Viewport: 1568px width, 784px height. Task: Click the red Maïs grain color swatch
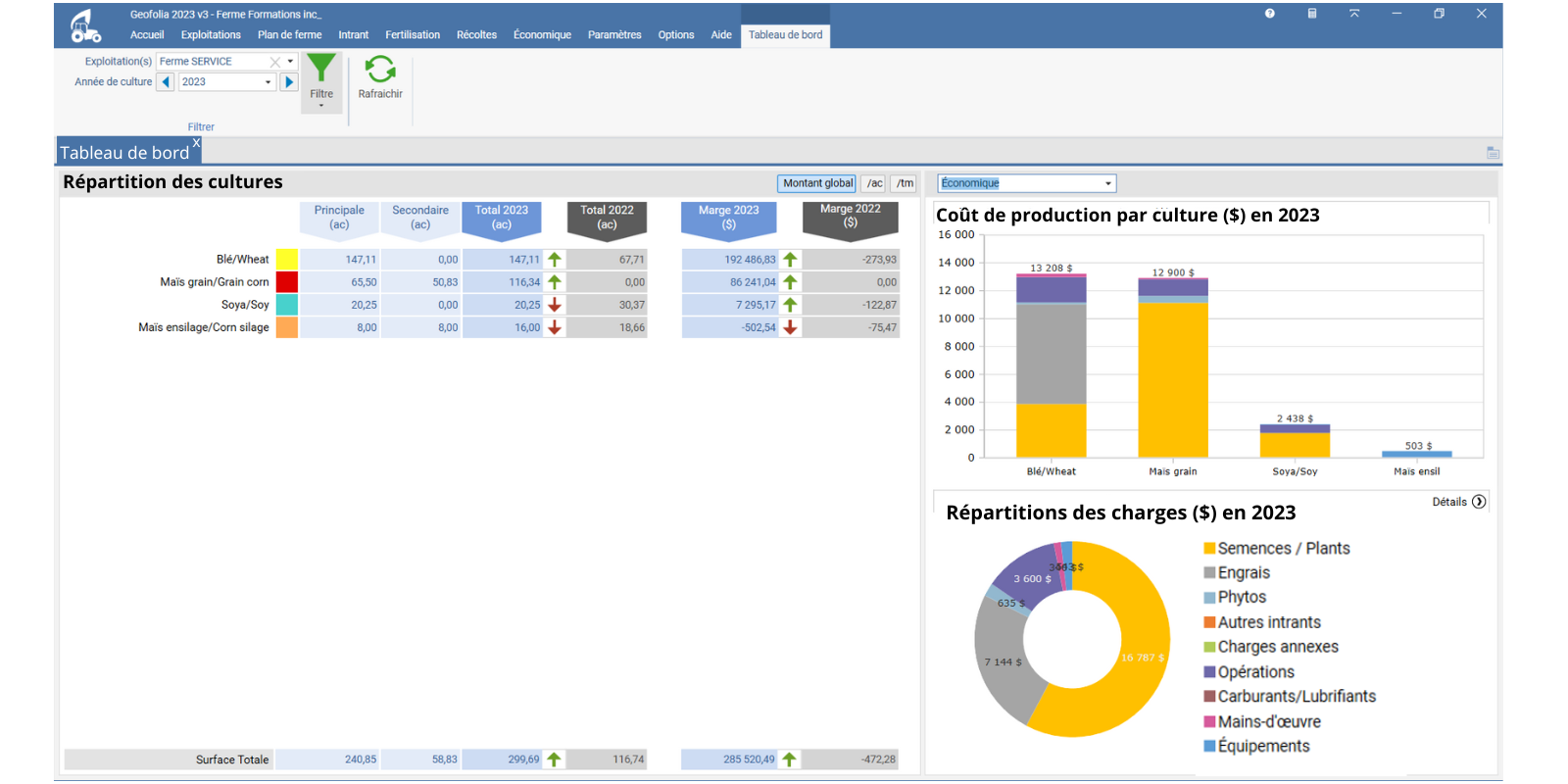[287, 282]
